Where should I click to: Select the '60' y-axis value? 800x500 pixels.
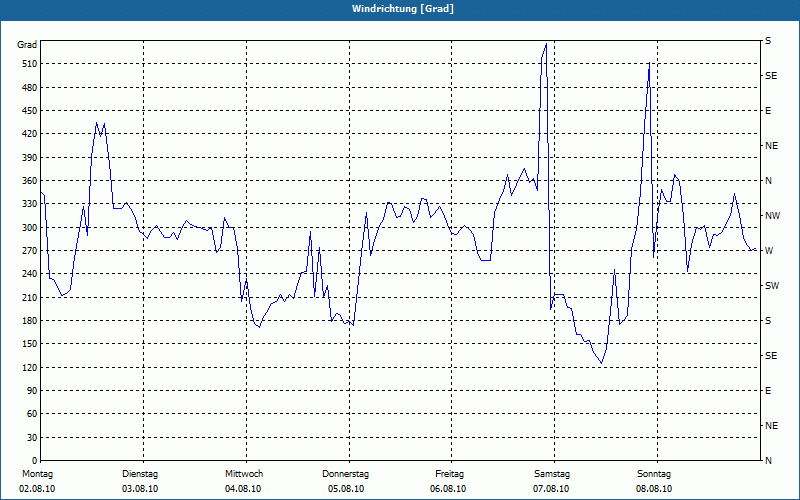point(32,414)
